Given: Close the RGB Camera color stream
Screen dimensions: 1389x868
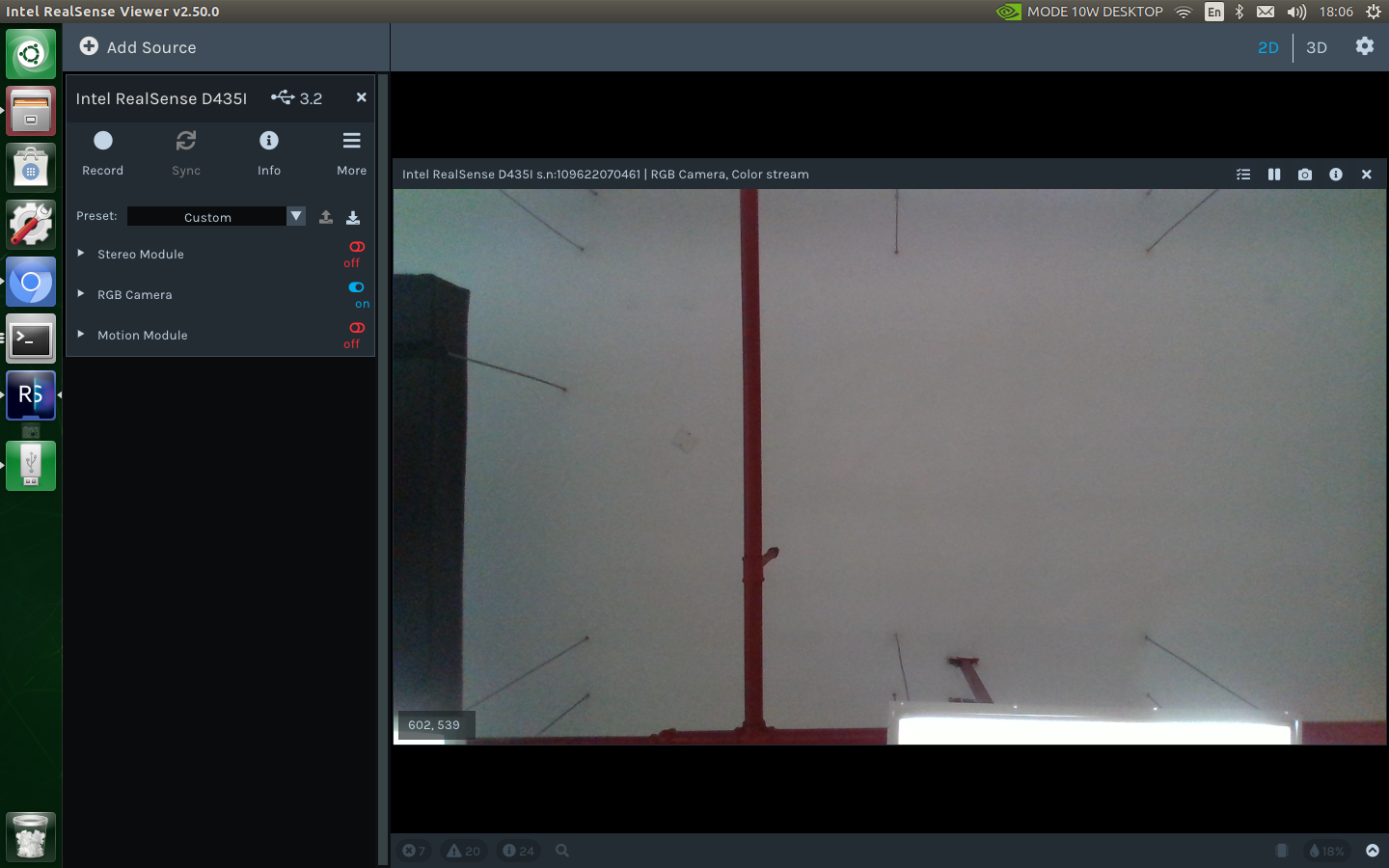Looking at the screenshot, I should [x=1367, y=175].
